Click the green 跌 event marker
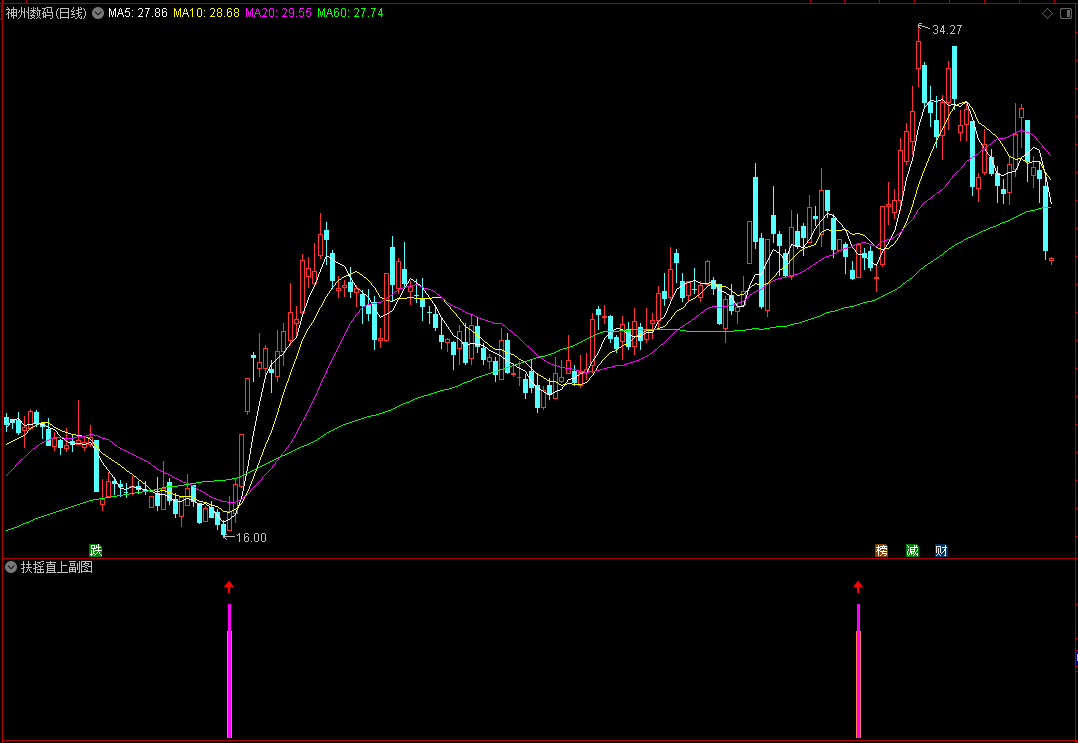 (96, 550)
